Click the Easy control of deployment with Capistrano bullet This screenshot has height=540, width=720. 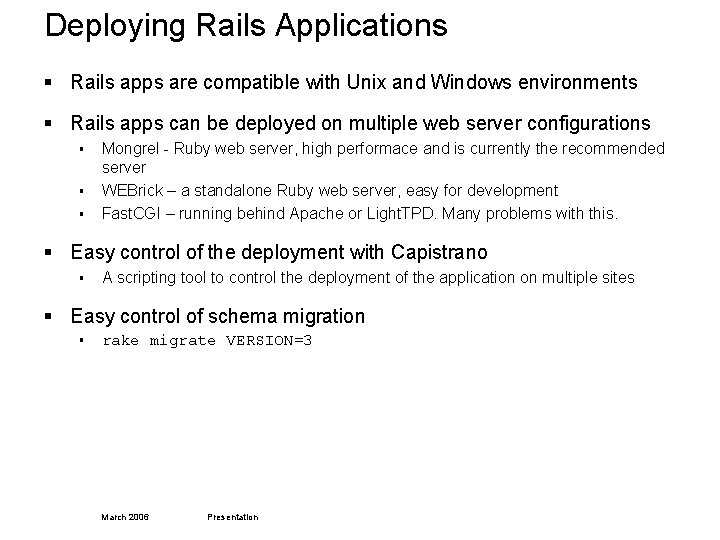pos(279,253)
